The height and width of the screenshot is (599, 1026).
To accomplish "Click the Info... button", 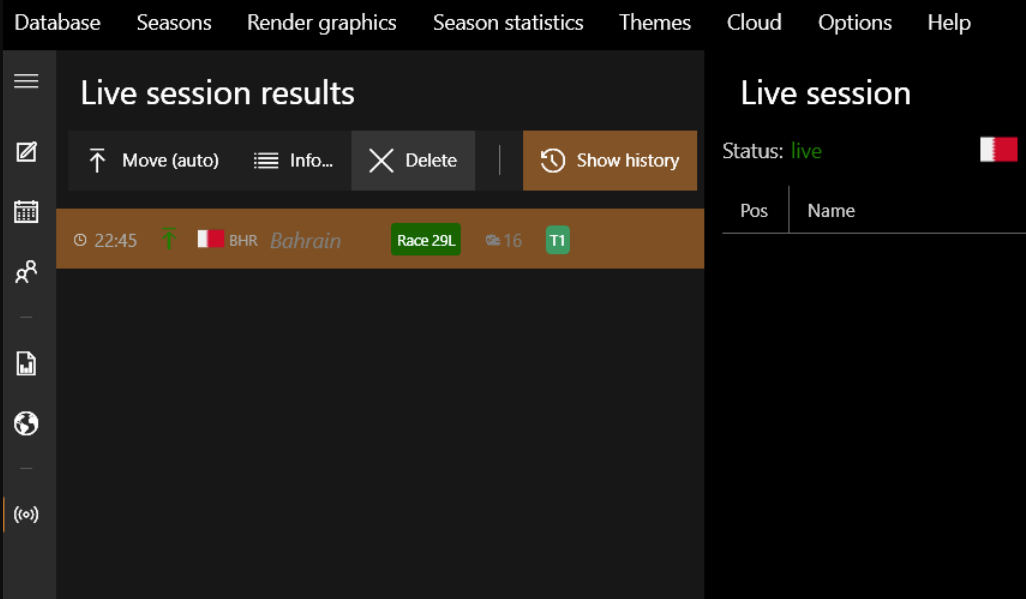I will coord(292,160).
